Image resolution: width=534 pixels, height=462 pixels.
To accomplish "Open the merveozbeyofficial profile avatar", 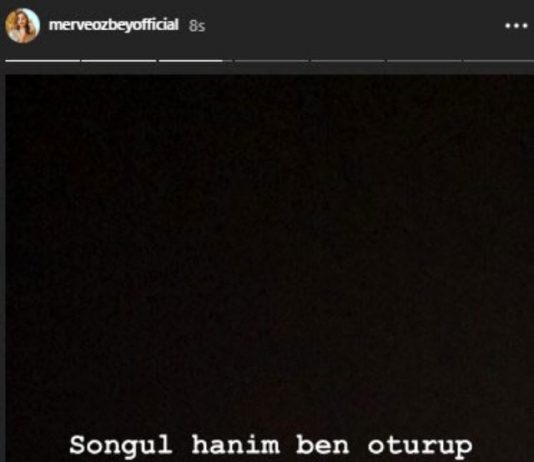I will tap(22, 26).
